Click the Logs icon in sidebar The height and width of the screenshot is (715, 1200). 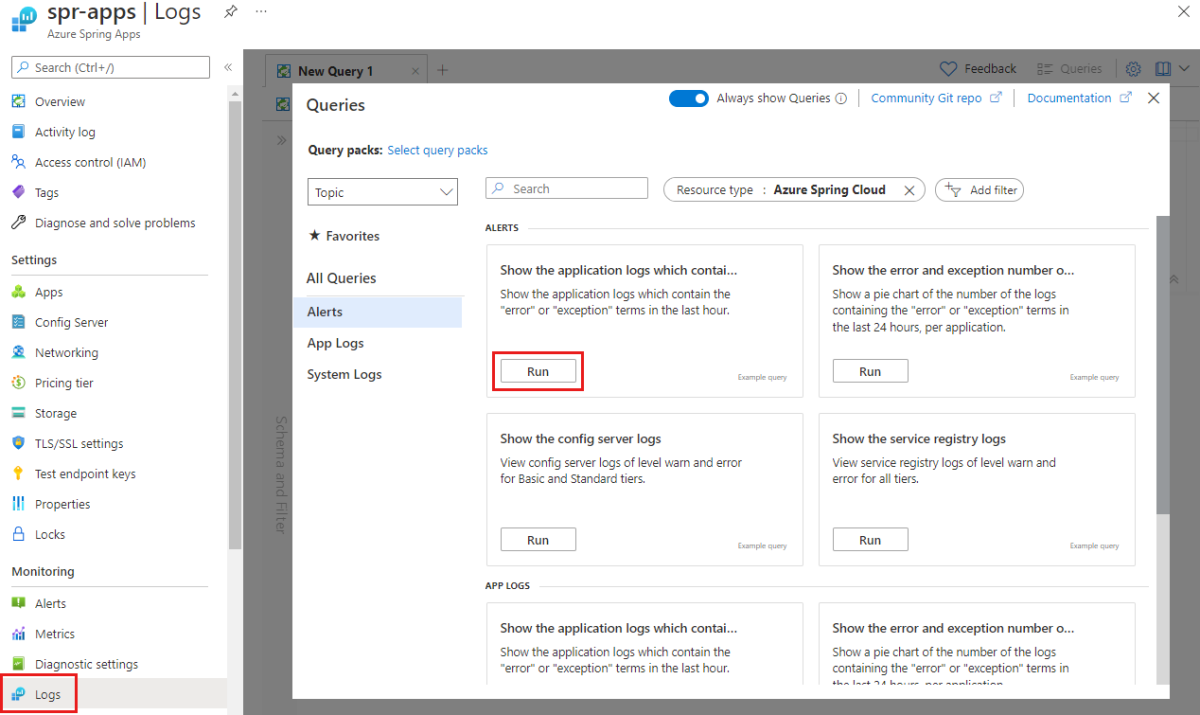18,694
